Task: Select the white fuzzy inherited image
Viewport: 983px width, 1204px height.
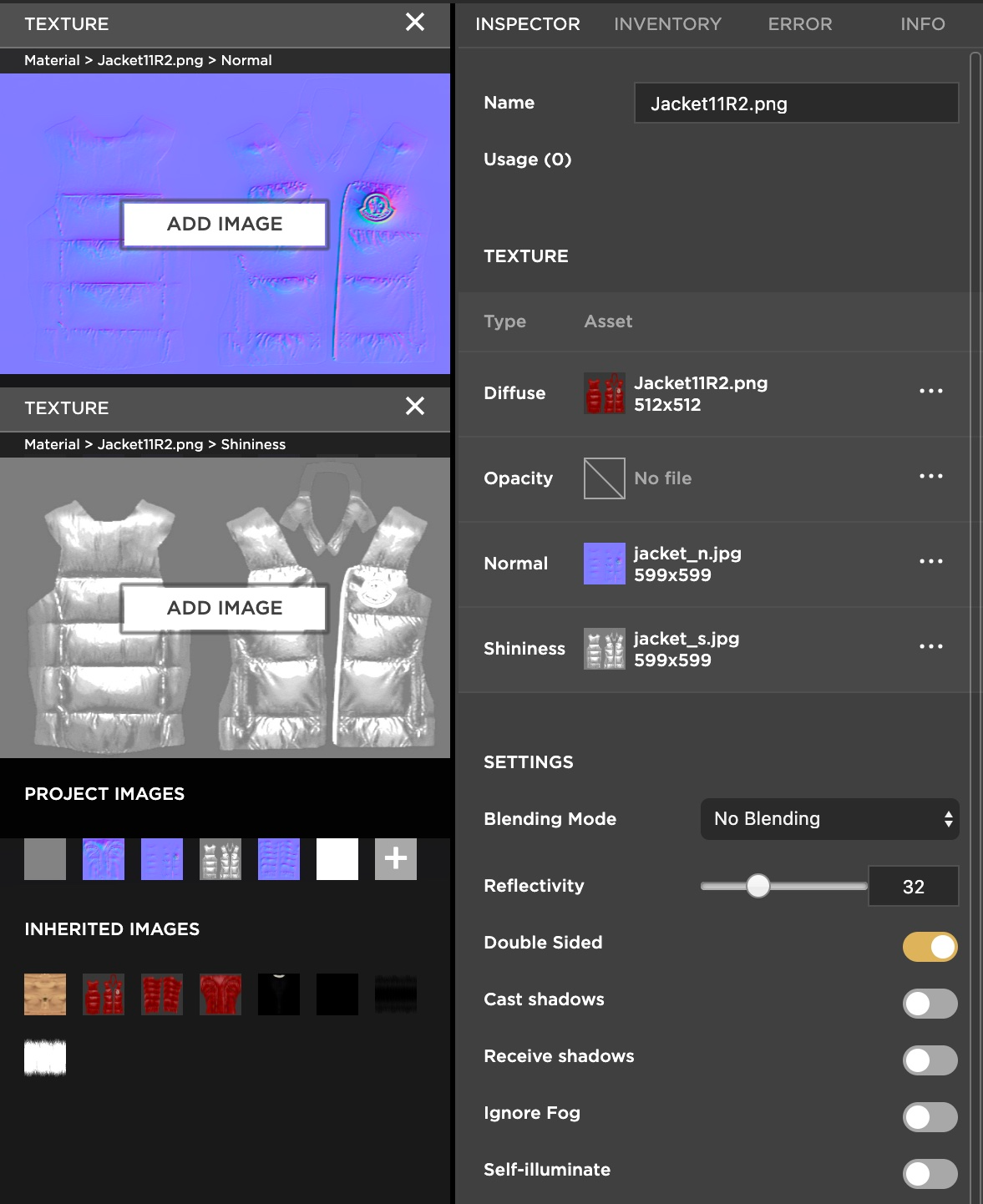Action: [45, 1058]
